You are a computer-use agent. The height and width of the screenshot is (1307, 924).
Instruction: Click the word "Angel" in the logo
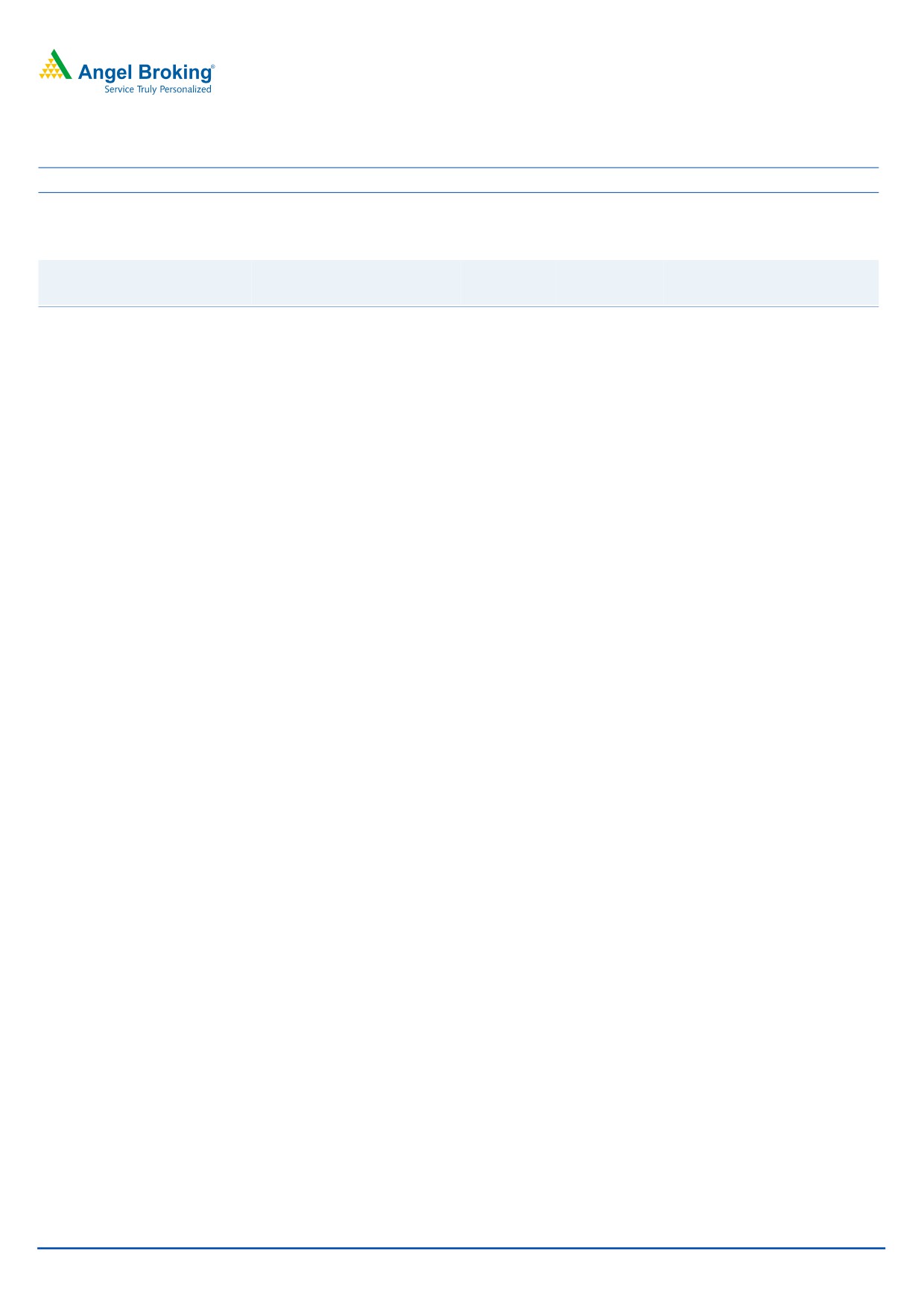104,73
